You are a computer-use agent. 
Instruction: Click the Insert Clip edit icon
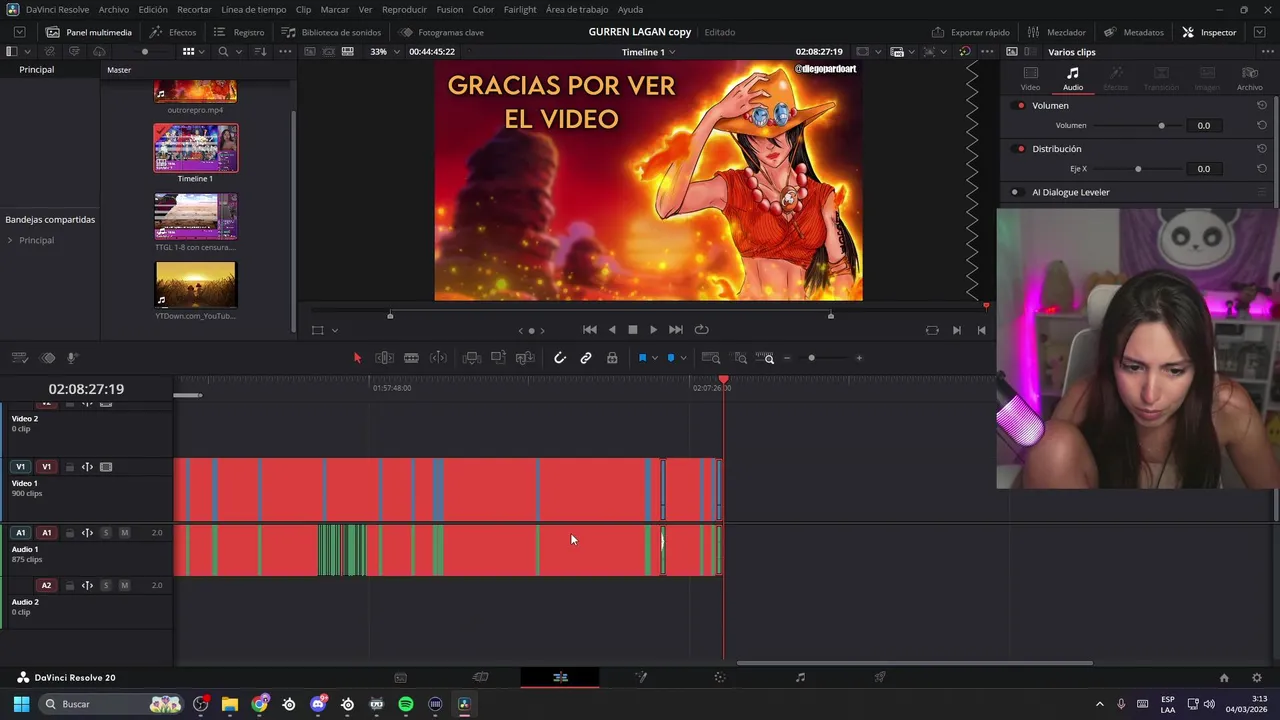[x=471, y=358]
